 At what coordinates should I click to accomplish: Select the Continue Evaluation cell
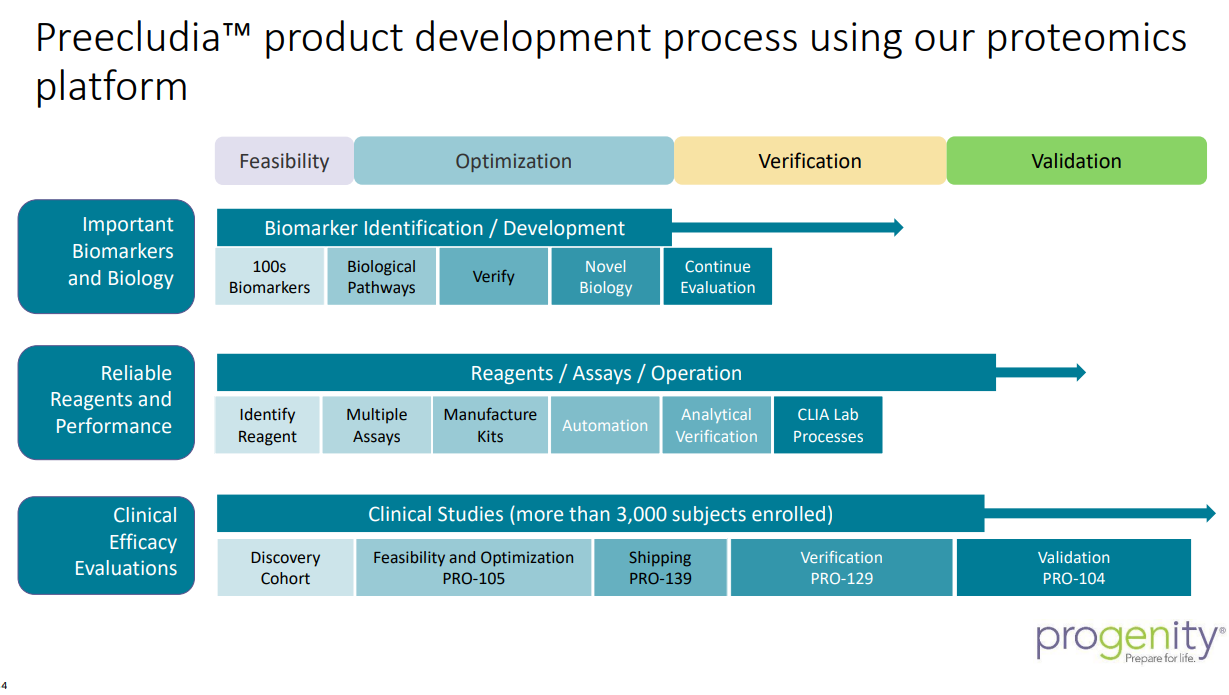coord(718,277)
